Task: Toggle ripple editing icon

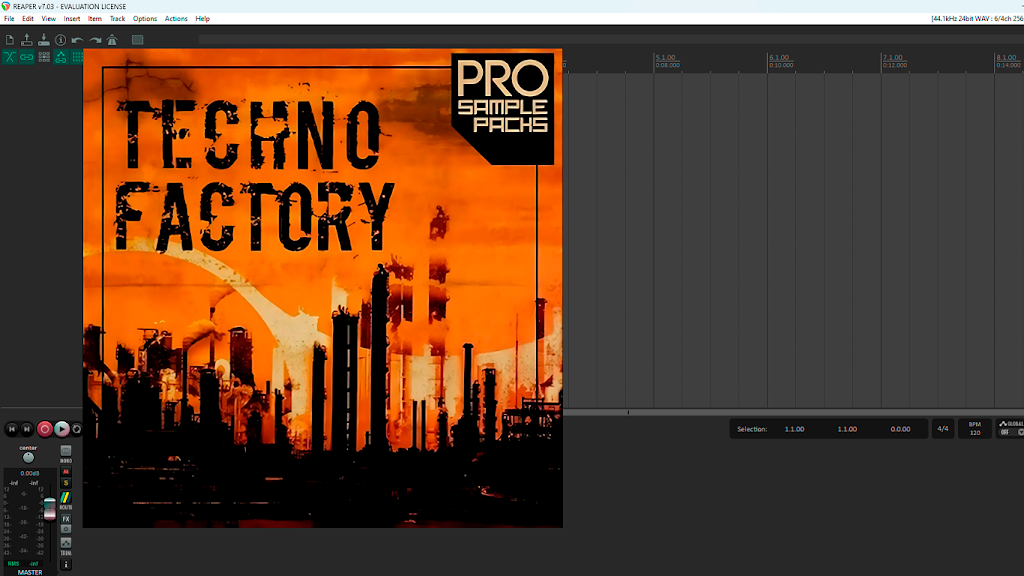Action: 44,57
